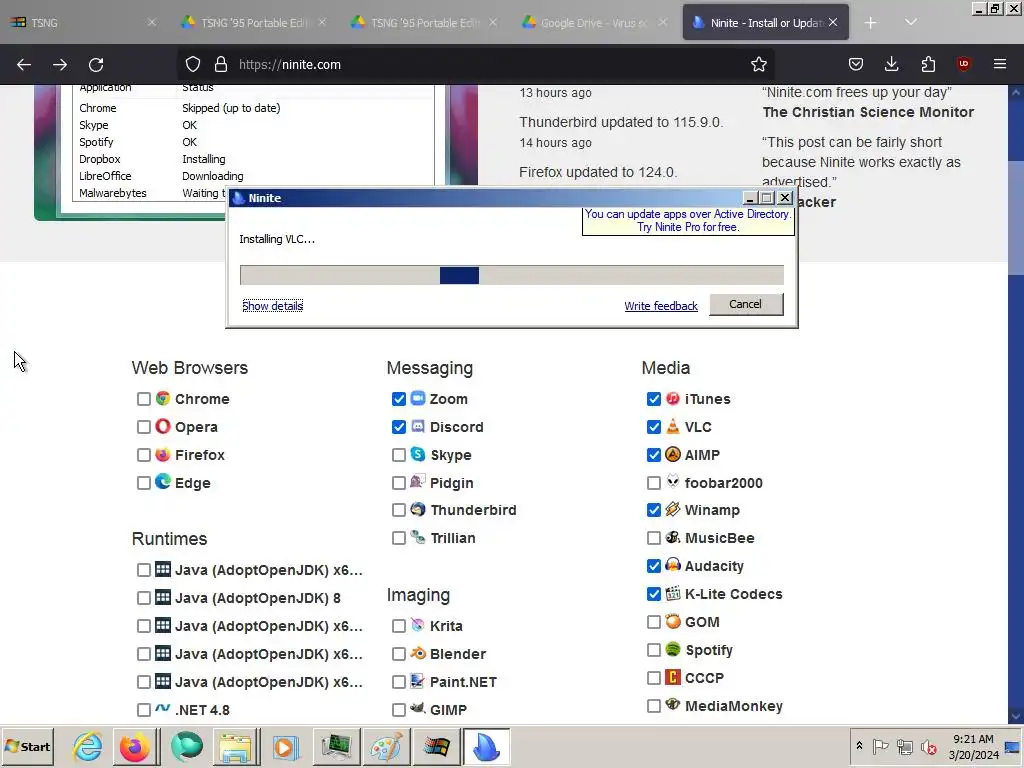
Task: Open the media player taskbar icon
Action: click(285, 746)
